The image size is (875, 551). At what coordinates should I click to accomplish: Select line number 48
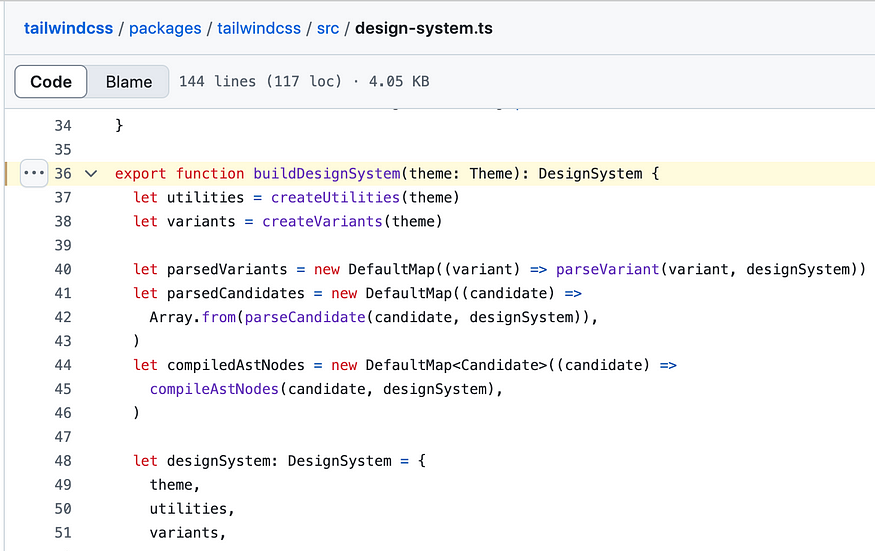(63, 461)
